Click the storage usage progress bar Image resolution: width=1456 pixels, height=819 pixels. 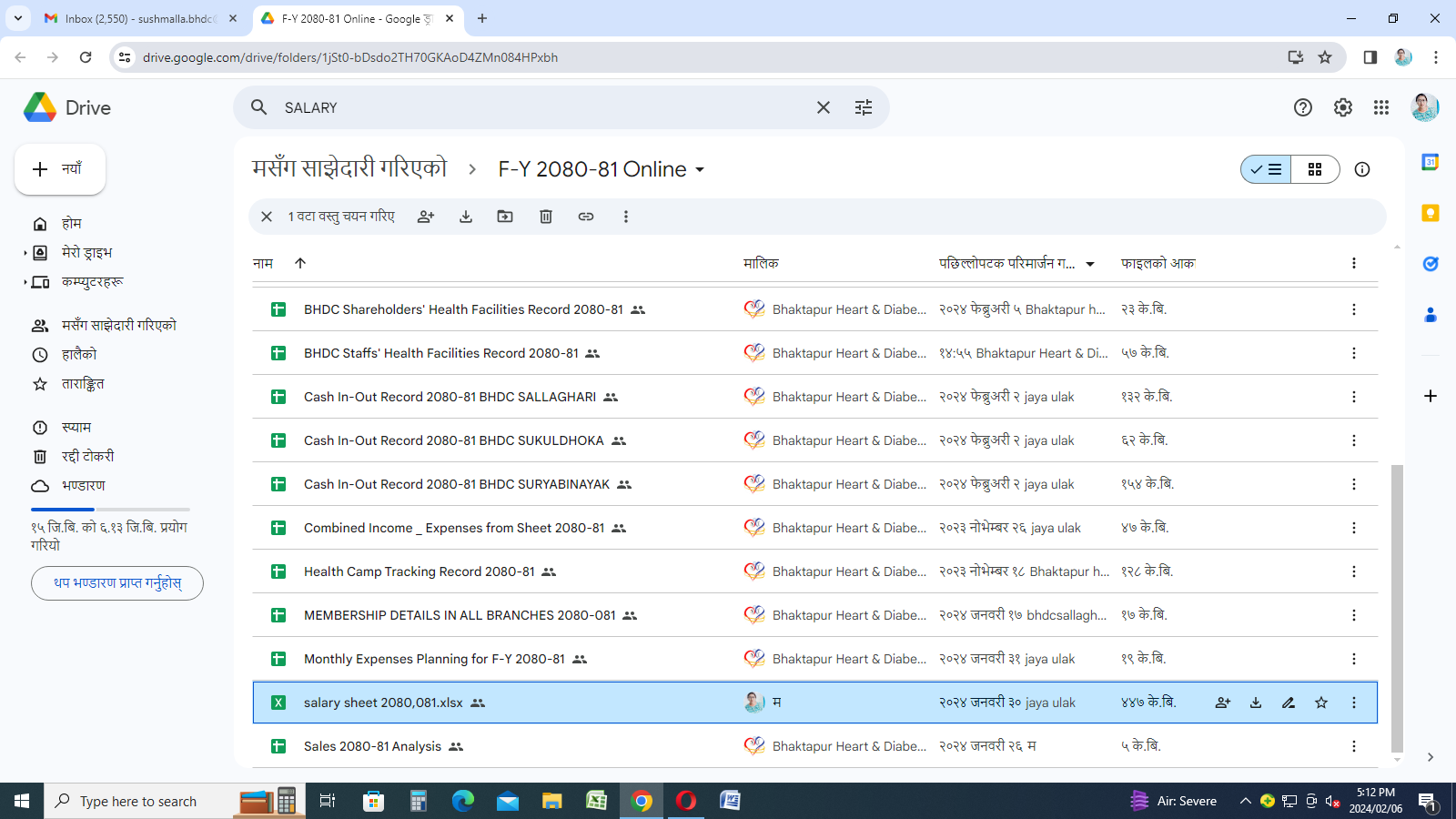coord(110,509)
